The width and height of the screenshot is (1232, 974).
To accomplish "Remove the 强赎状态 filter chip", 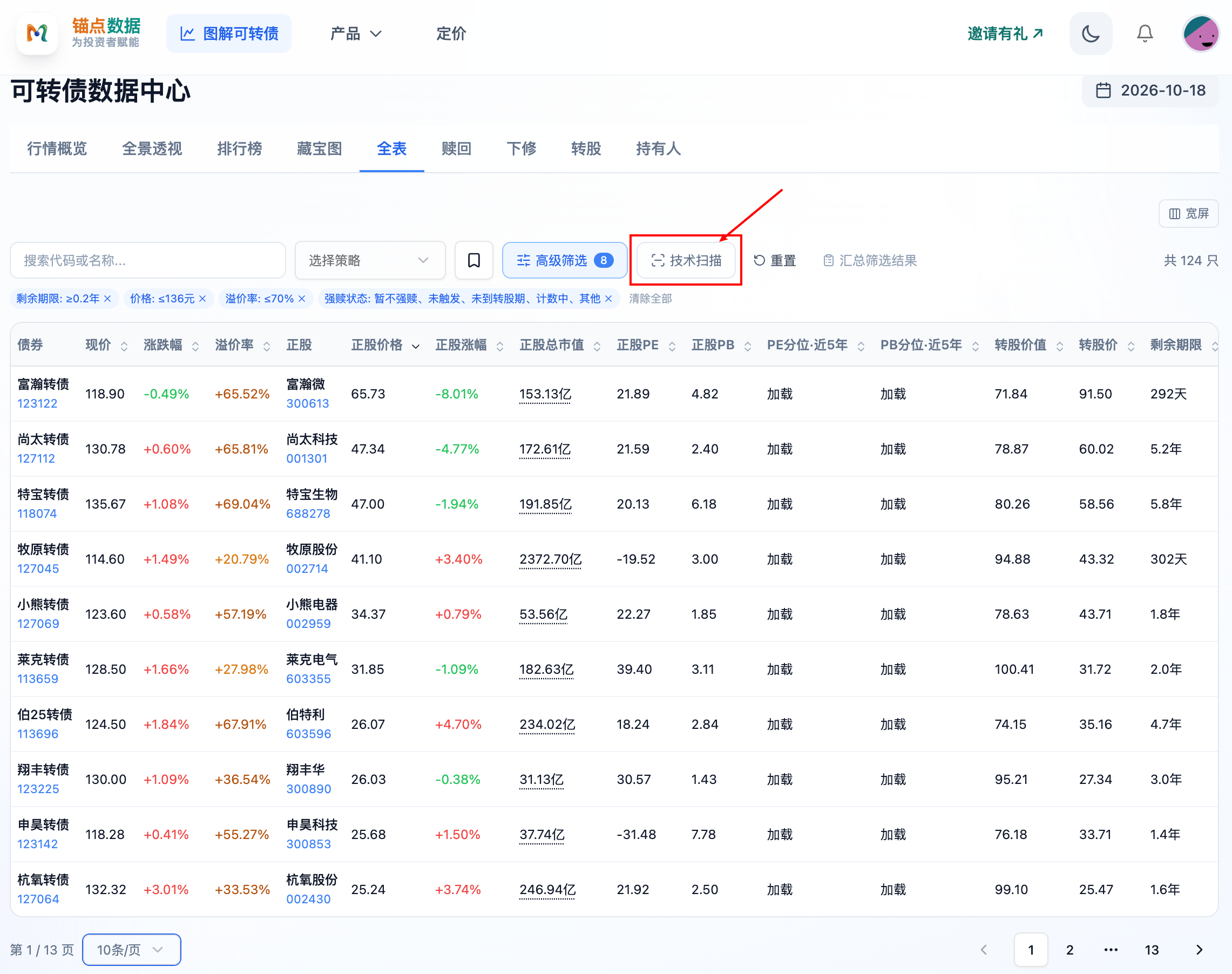I will tap(608, 299).
